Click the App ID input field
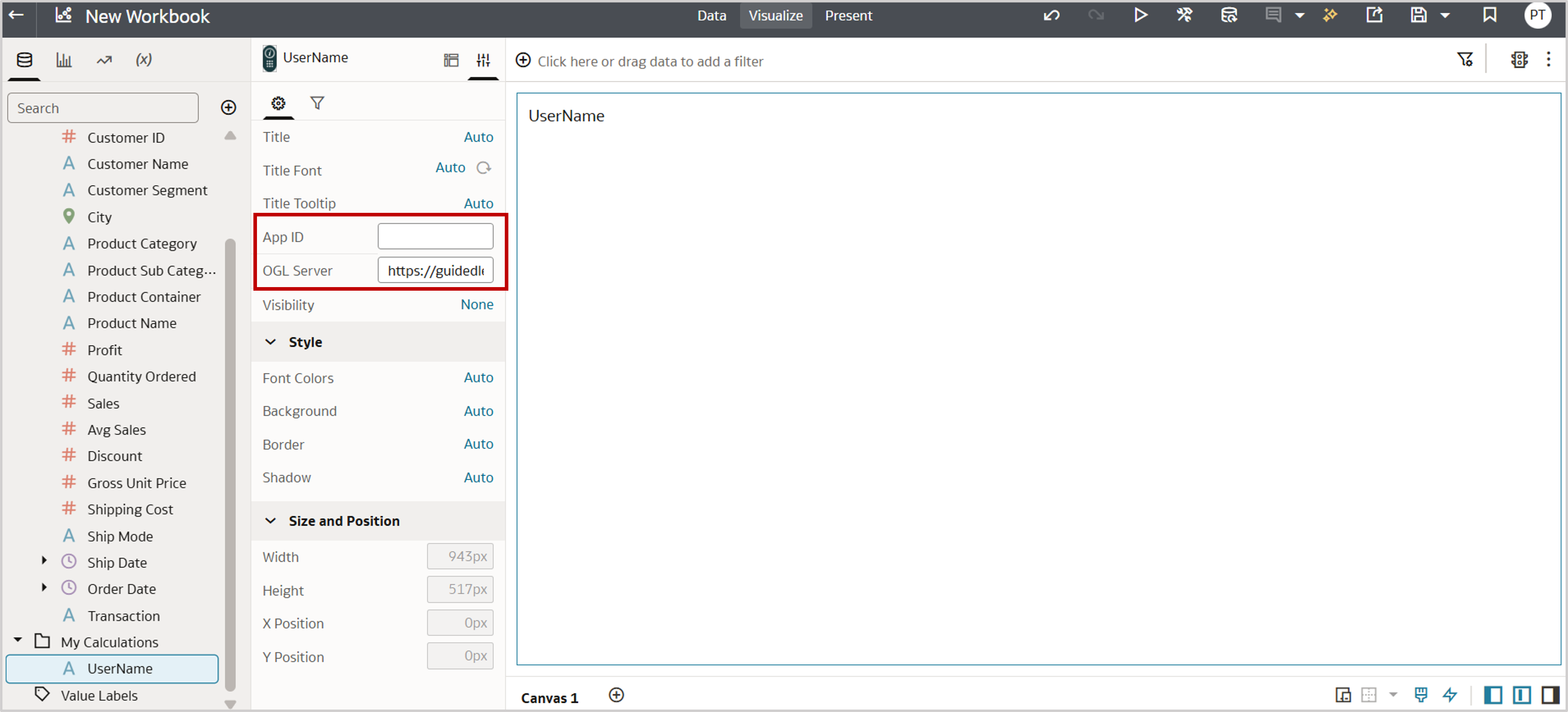 pos(434,236)
